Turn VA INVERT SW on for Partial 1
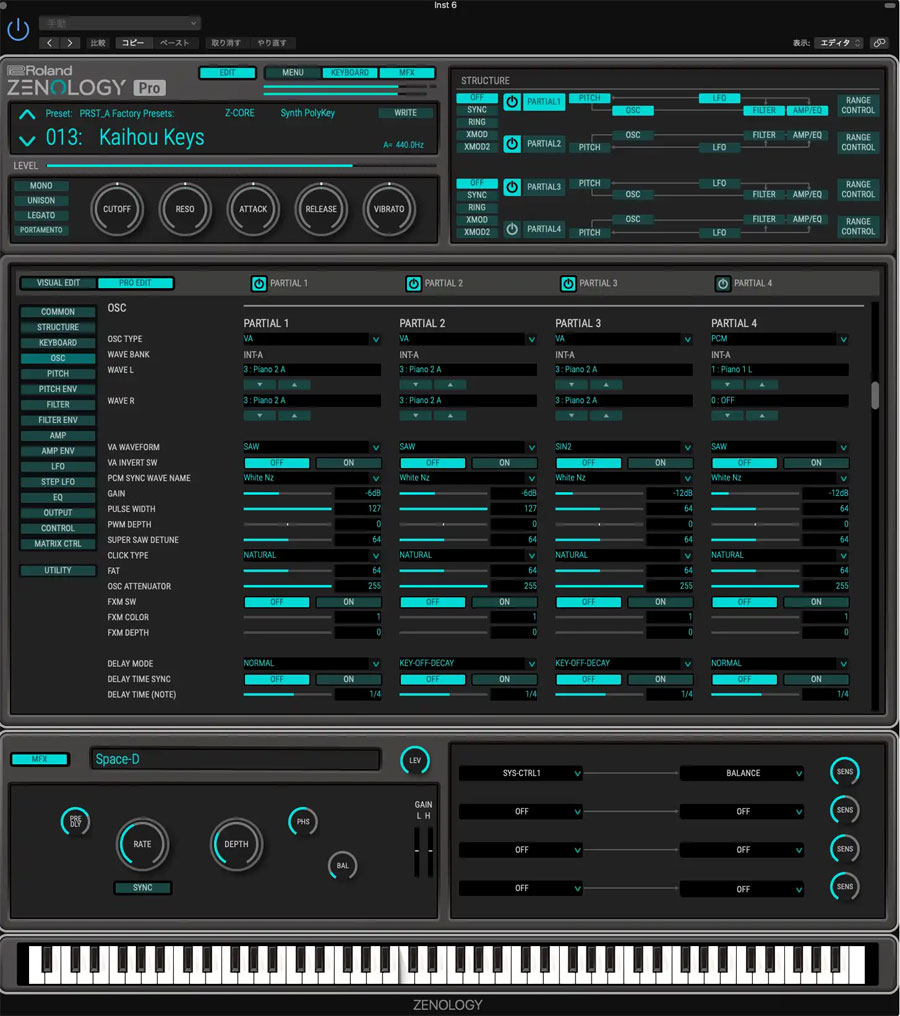 (349, 463)
